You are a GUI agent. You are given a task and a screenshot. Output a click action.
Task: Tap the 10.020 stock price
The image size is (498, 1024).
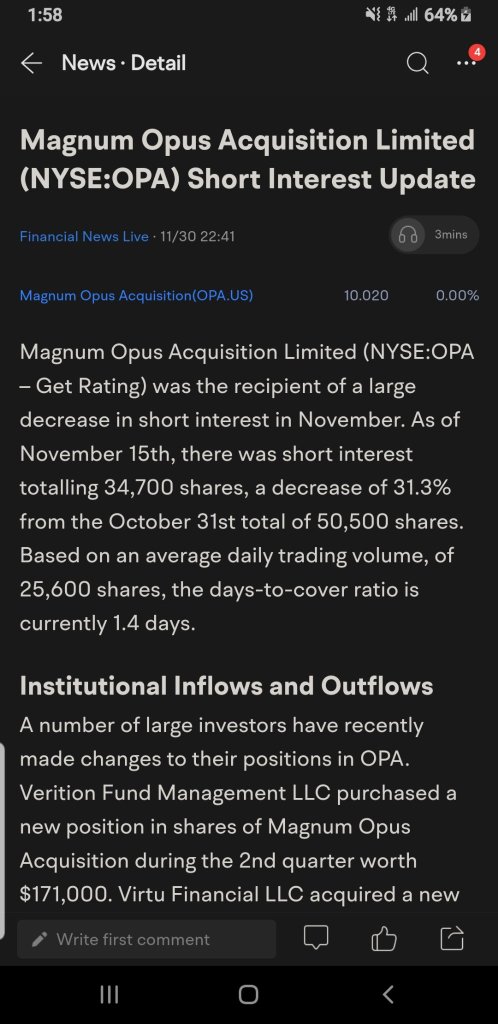tap(366, 296)
